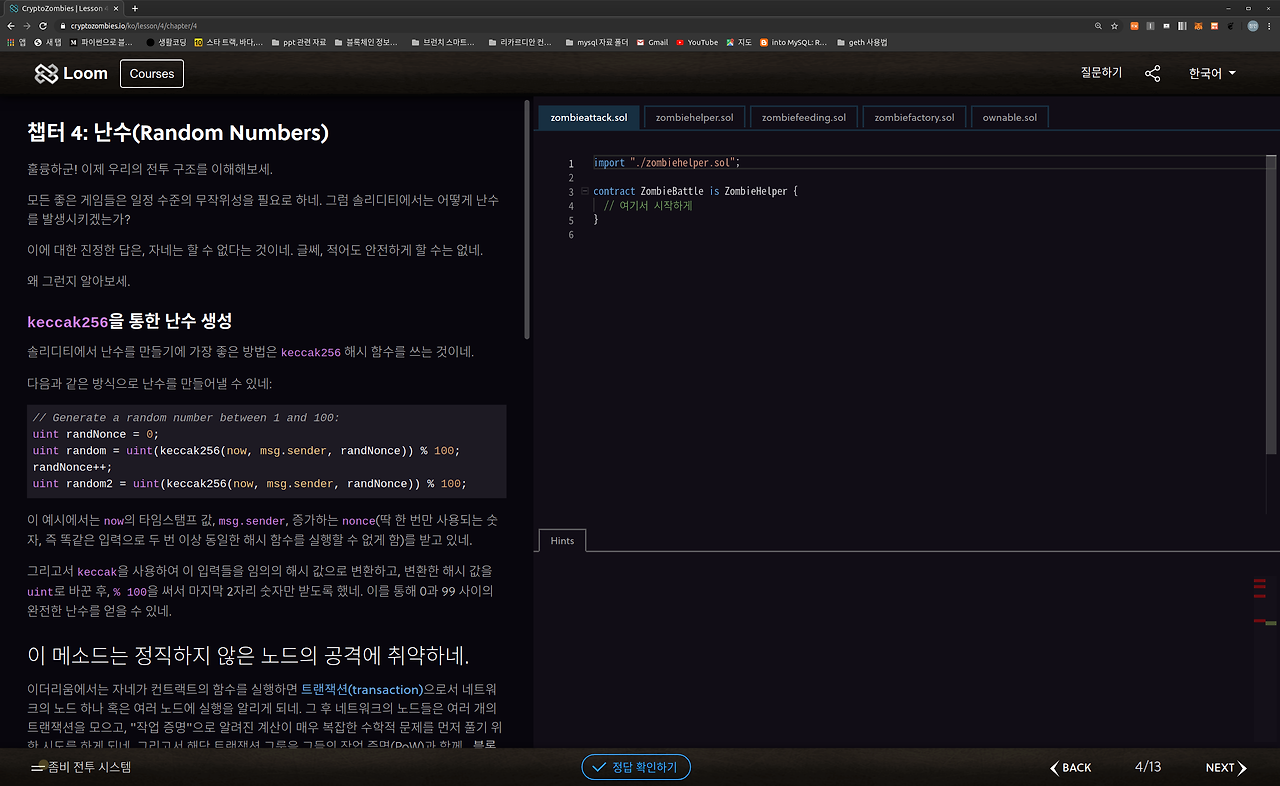Screen dimensions: 1280x786
Task: Click the 4/13 chapter progress indicator
Action: tap(1148, 767)
